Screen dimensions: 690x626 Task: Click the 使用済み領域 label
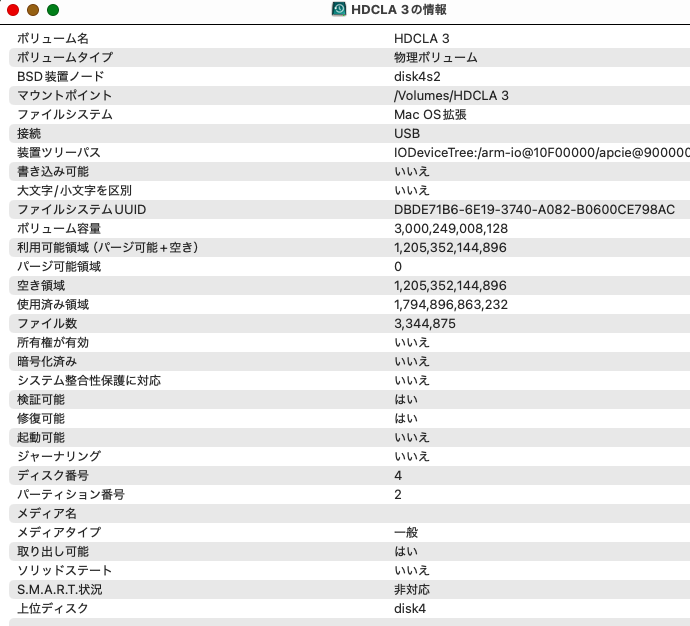tap(53, 304)
